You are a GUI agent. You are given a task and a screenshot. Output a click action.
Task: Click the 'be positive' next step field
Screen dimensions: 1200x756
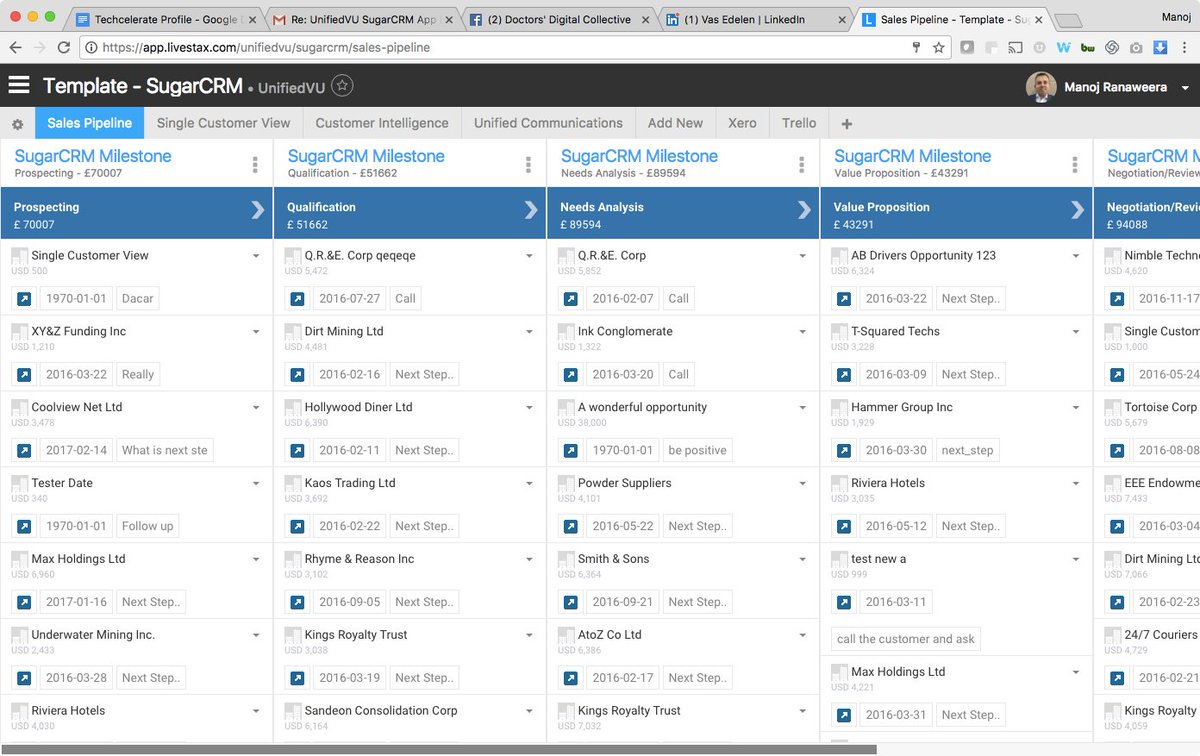click(697, 450)
